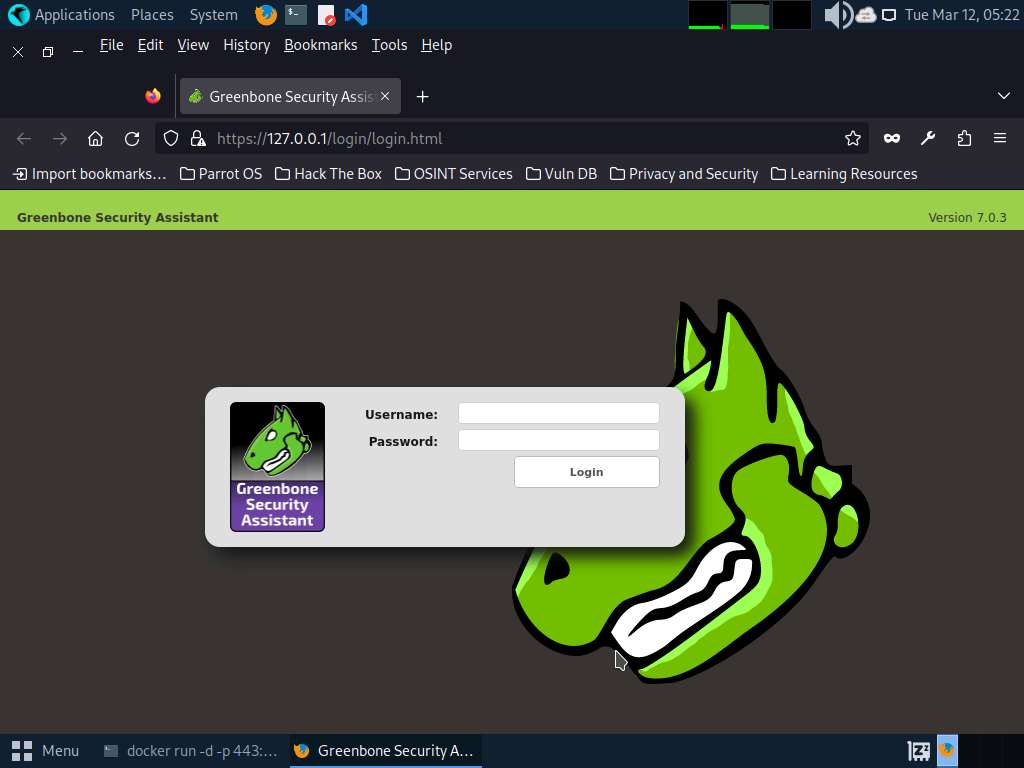
Task: Click the site security shield icon
Action: pyautogui.click(x=171, y=139)
